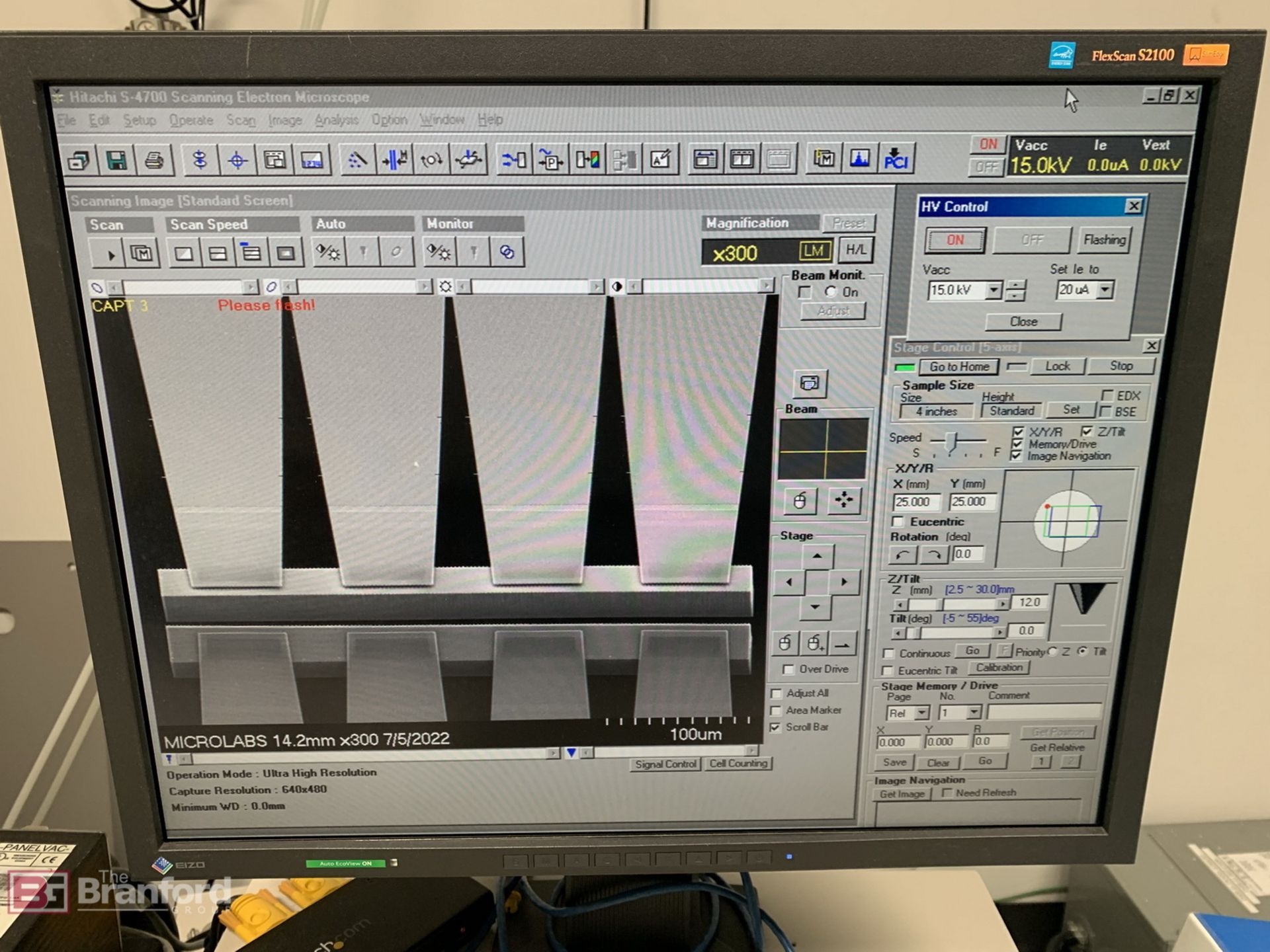Check the EDX checkbox
This screenshot has width=1270, height=952.
[x=1107, y=395]
